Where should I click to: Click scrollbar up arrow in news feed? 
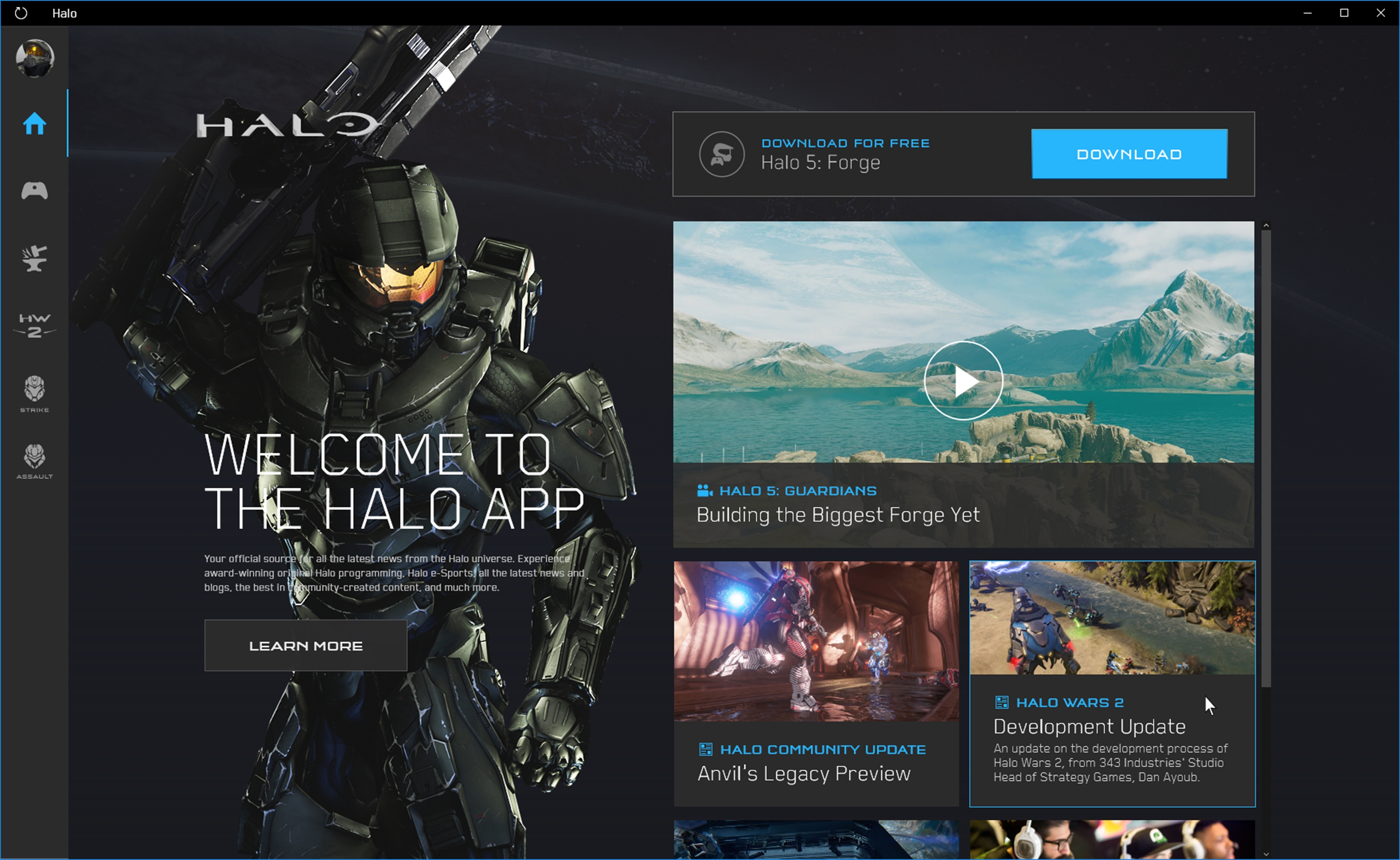coord(1266,226)
